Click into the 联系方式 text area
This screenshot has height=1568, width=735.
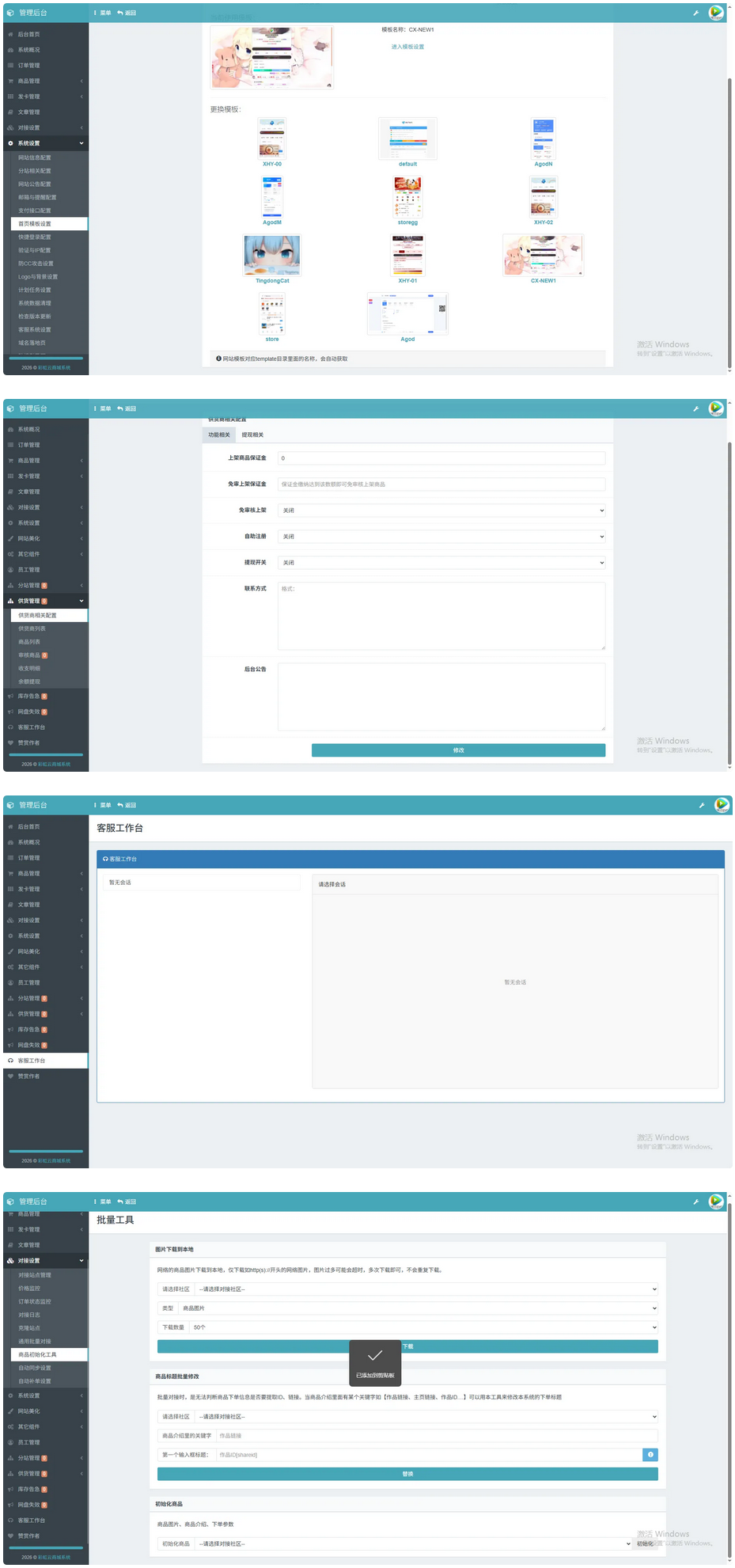[x=441, y=616]
